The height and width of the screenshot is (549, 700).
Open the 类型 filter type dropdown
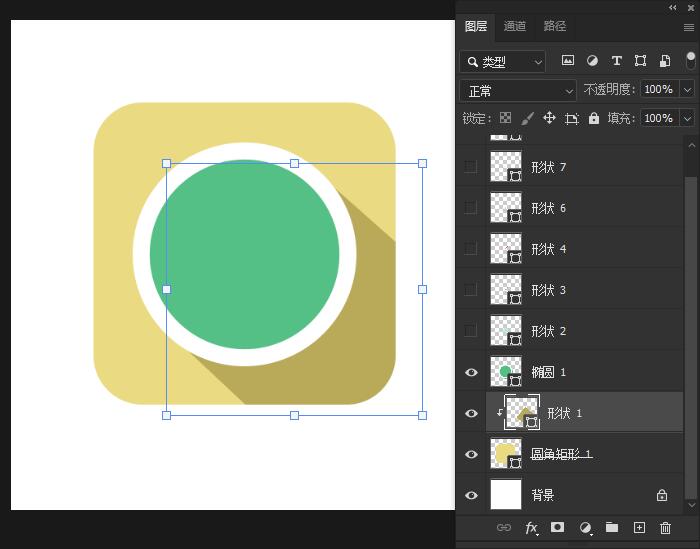coord(503,62)
